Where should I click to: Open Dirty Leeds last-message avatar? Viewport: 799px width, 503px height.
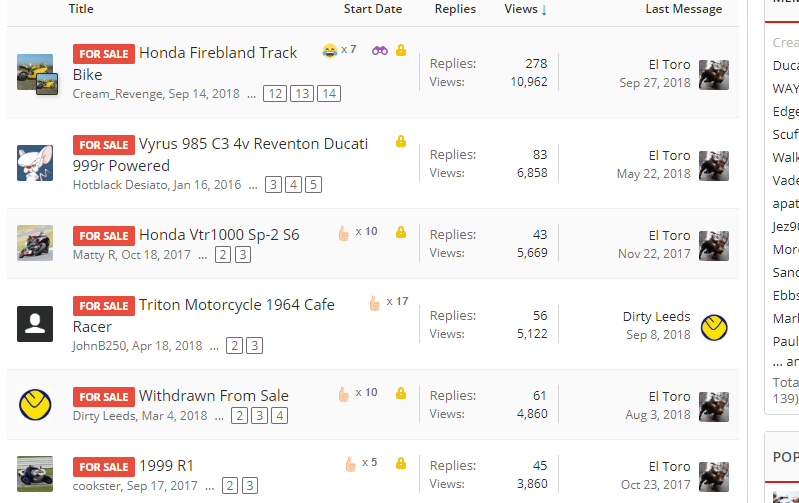pos(714,327)
